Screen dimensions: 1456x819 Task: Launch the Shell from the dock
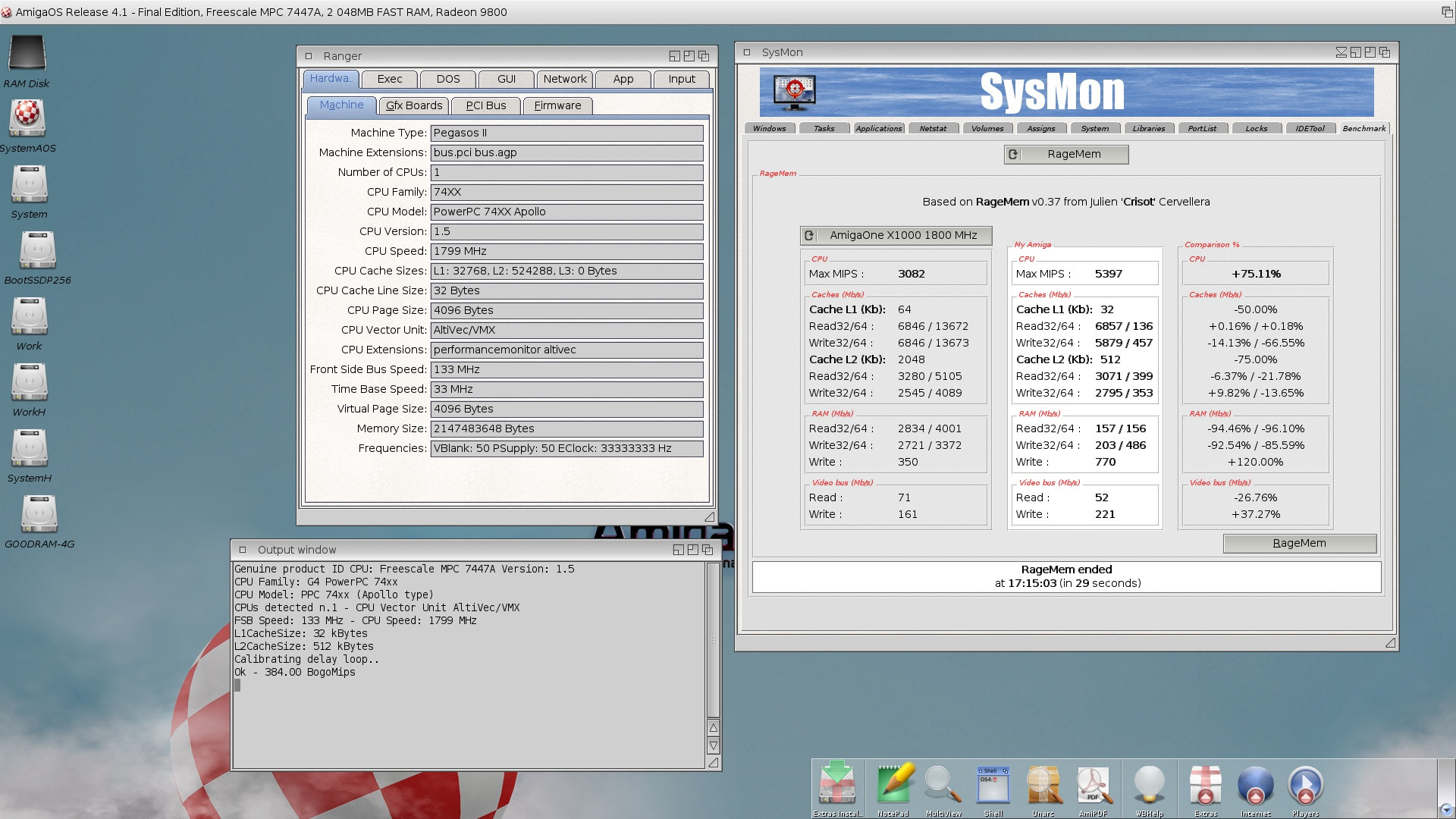[993, 785]
